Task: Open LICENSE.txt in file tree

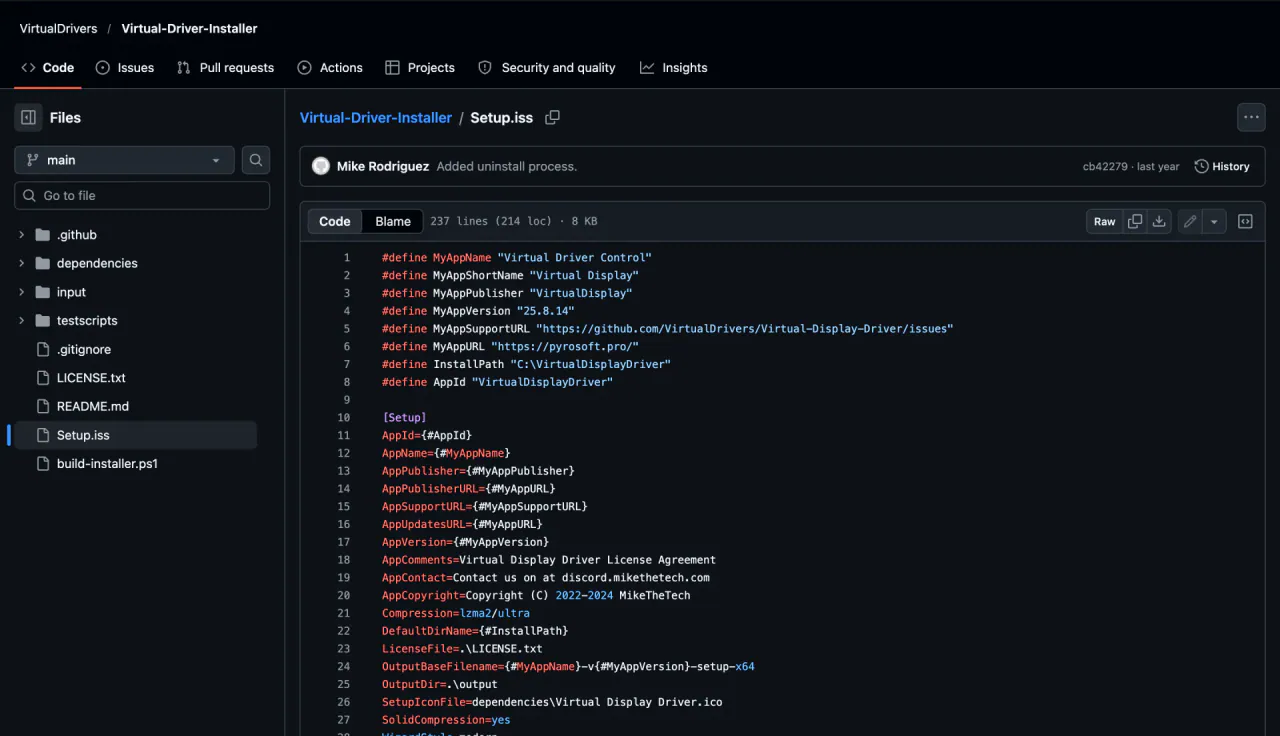Action: coord(91,378)
